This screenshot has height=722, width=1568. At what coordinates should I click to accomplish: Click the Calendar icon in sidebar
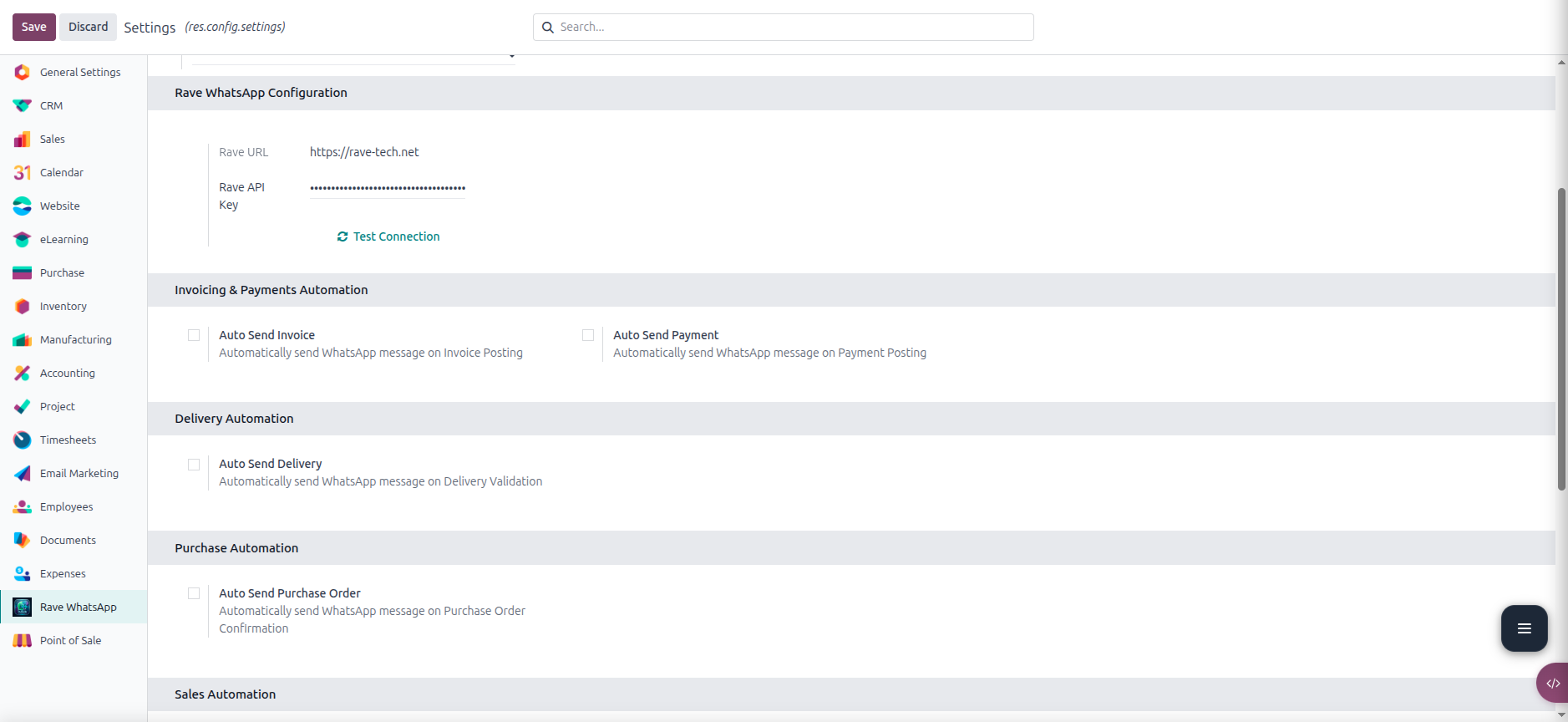click(23, 172)
